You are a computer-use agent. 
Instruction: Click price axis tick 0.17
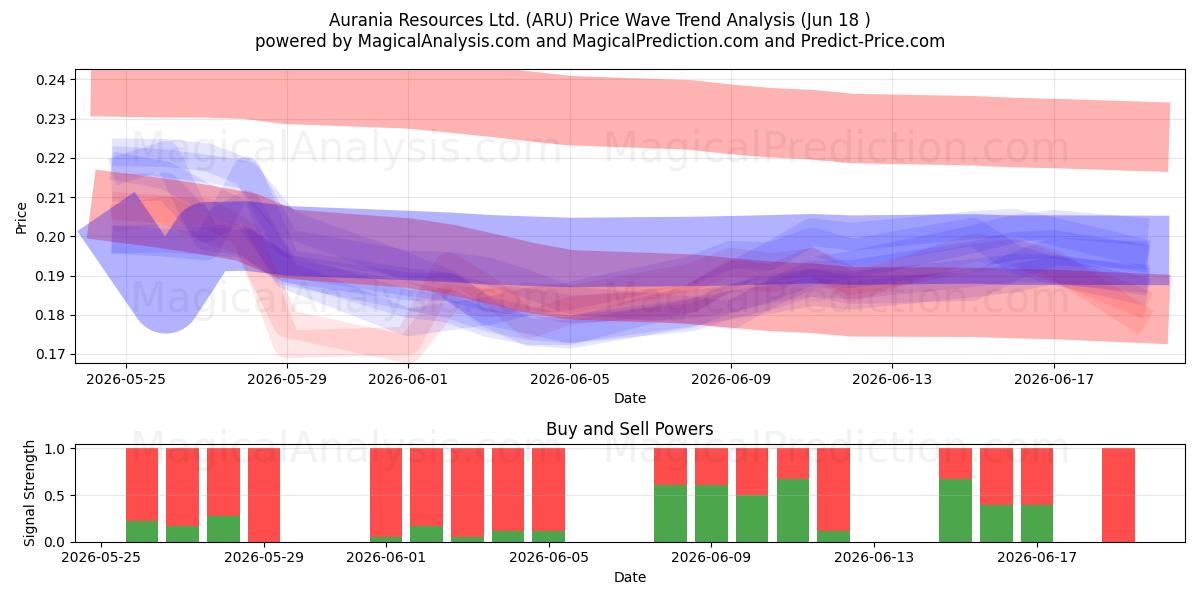[51, 354]
